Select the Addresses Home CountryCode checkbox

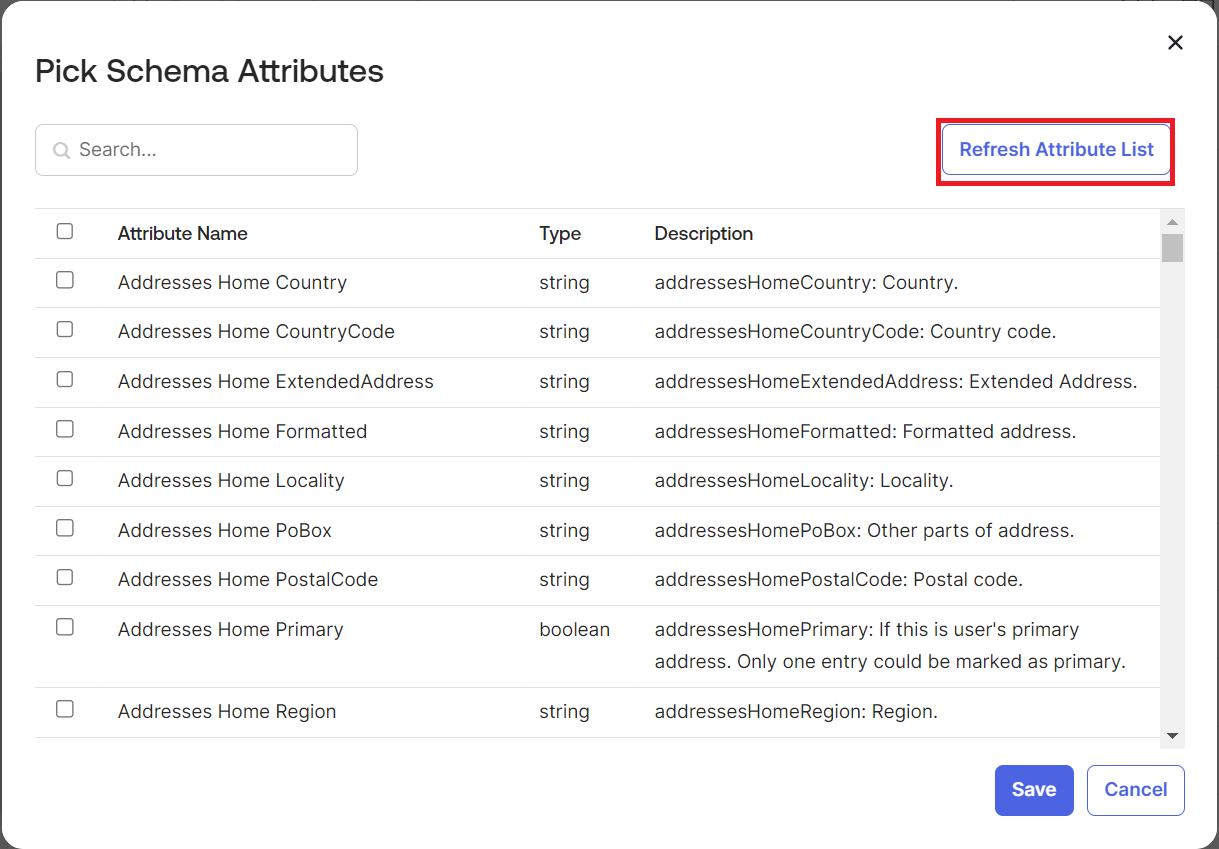[65, 330]
